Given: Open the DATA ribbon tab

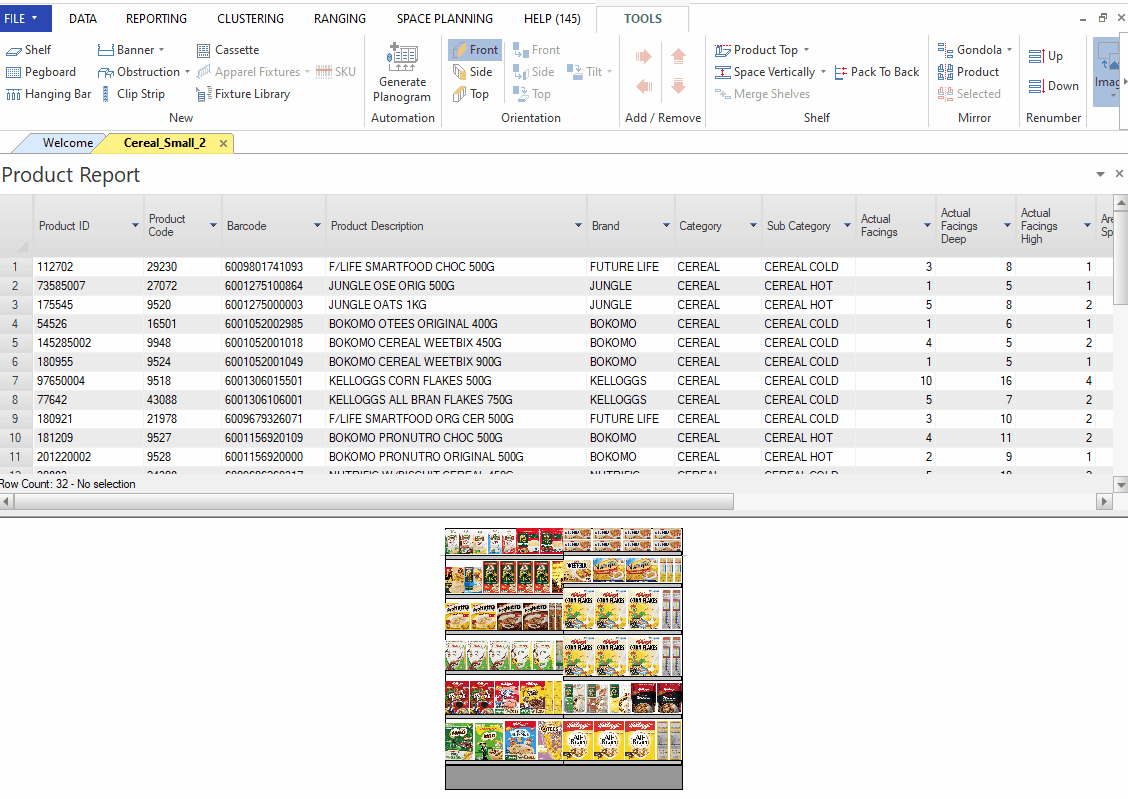Looking at the screenshot, I should coord(83,19).
